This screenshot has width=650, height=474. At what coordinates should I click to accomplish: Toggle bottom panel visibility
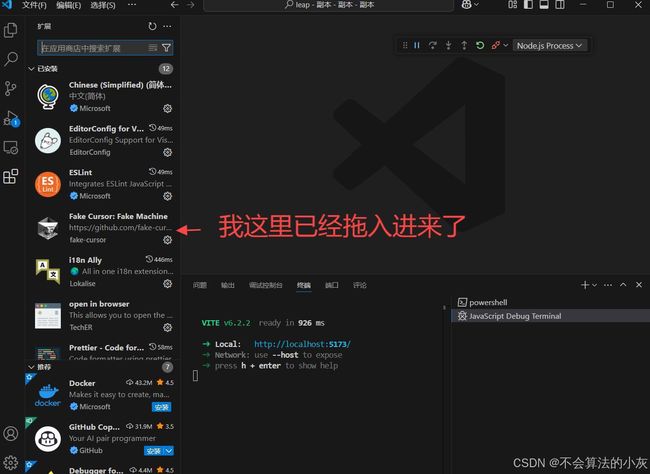[544, 5]
